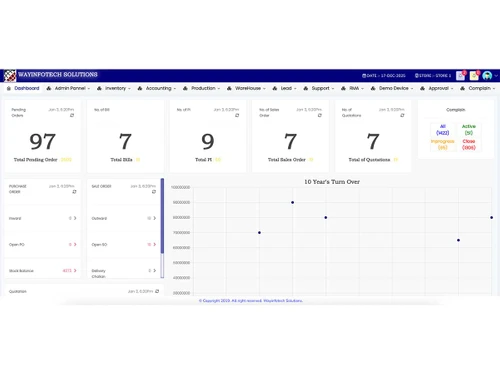Click the icon beside Lead menu
Image resolution: width=500 pixels, height=375 pixels.
point(275,88)
